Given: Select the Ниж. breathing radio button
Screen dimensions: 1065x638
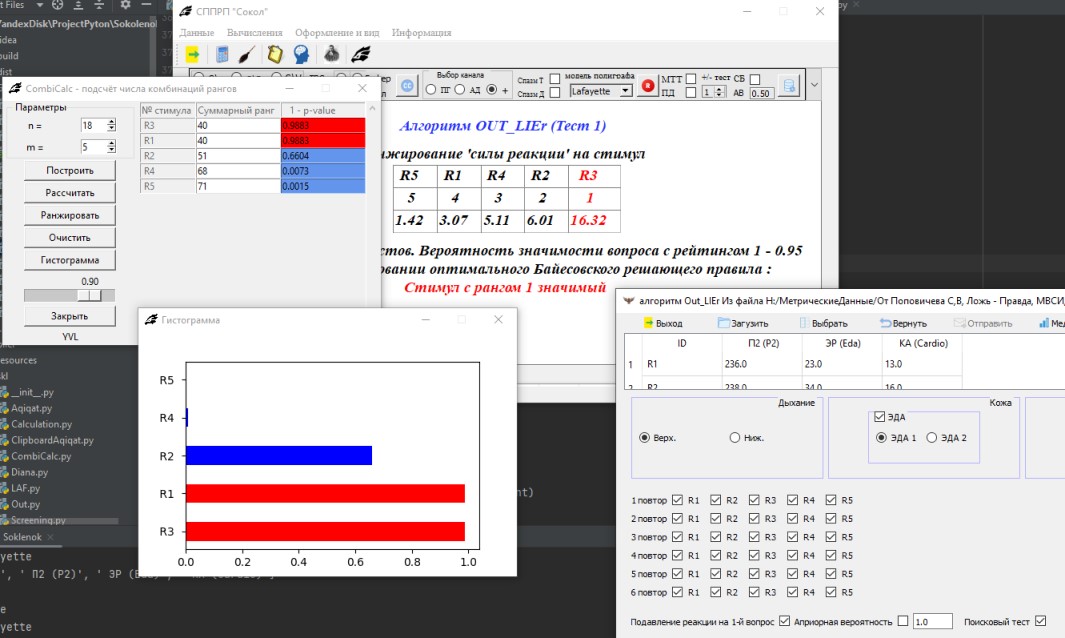Looking at the screenshot, I should (734, 438).
